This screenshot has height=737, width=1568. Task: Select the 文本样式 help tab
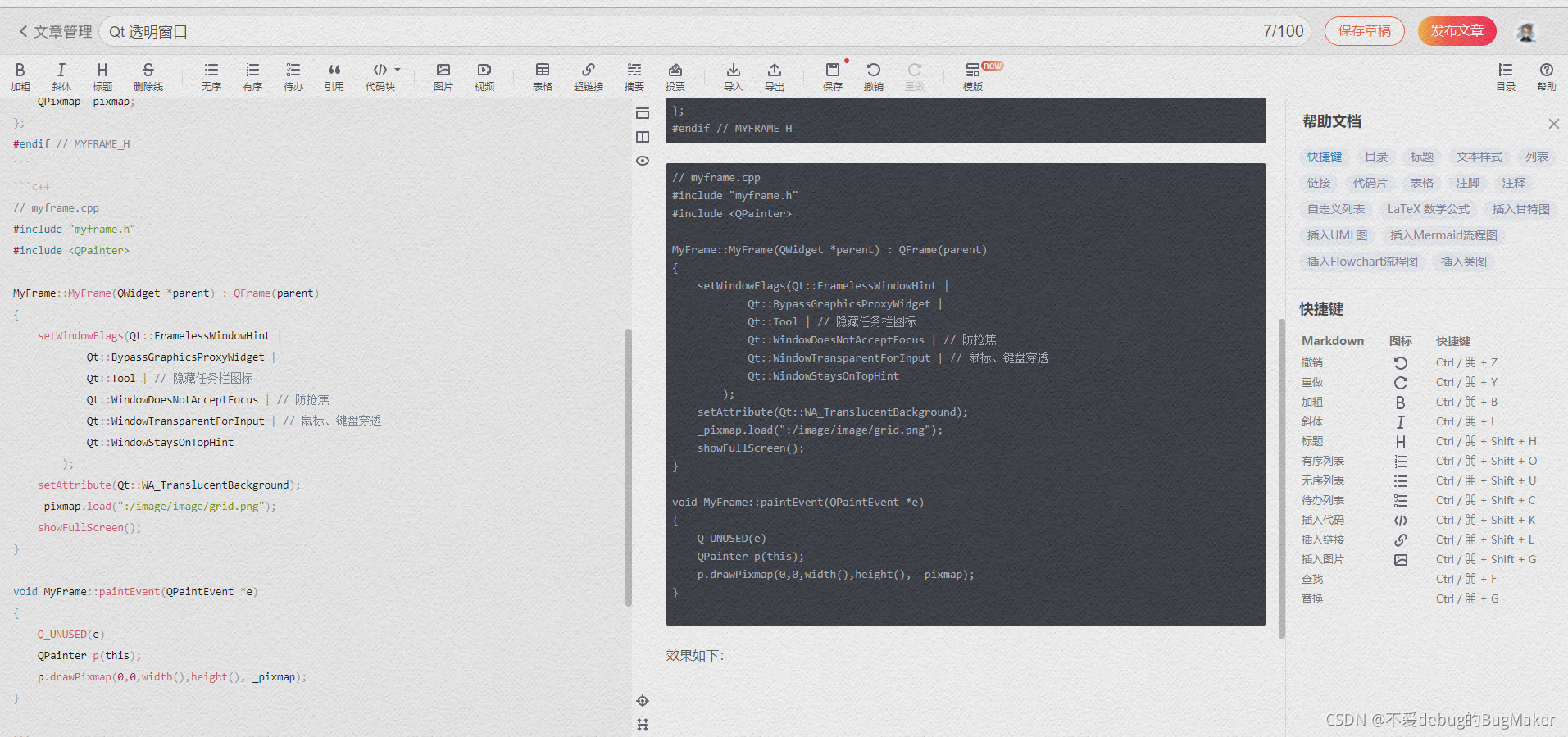1479,157
